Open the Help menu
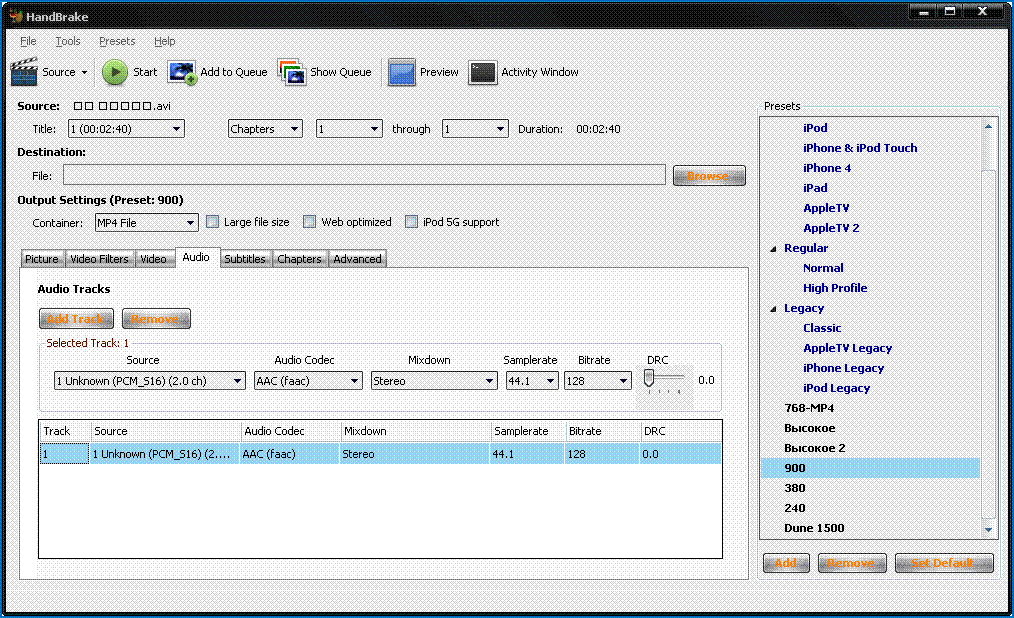This screenshot has height=618, width=1014. click(x=164, y=41)
